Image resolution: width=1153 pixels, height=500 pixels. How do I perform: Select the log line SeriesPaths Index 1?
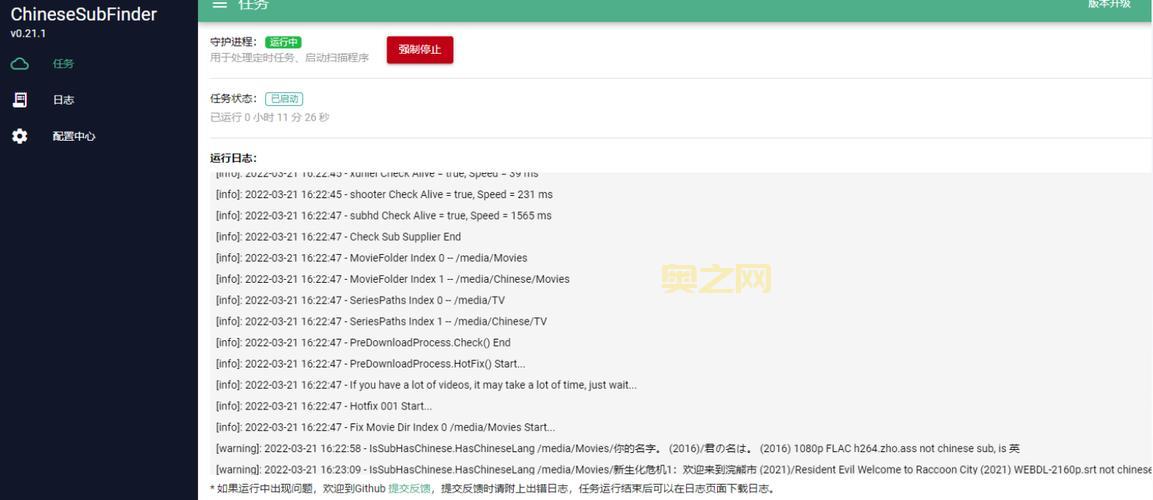click(x=381, y=321)
